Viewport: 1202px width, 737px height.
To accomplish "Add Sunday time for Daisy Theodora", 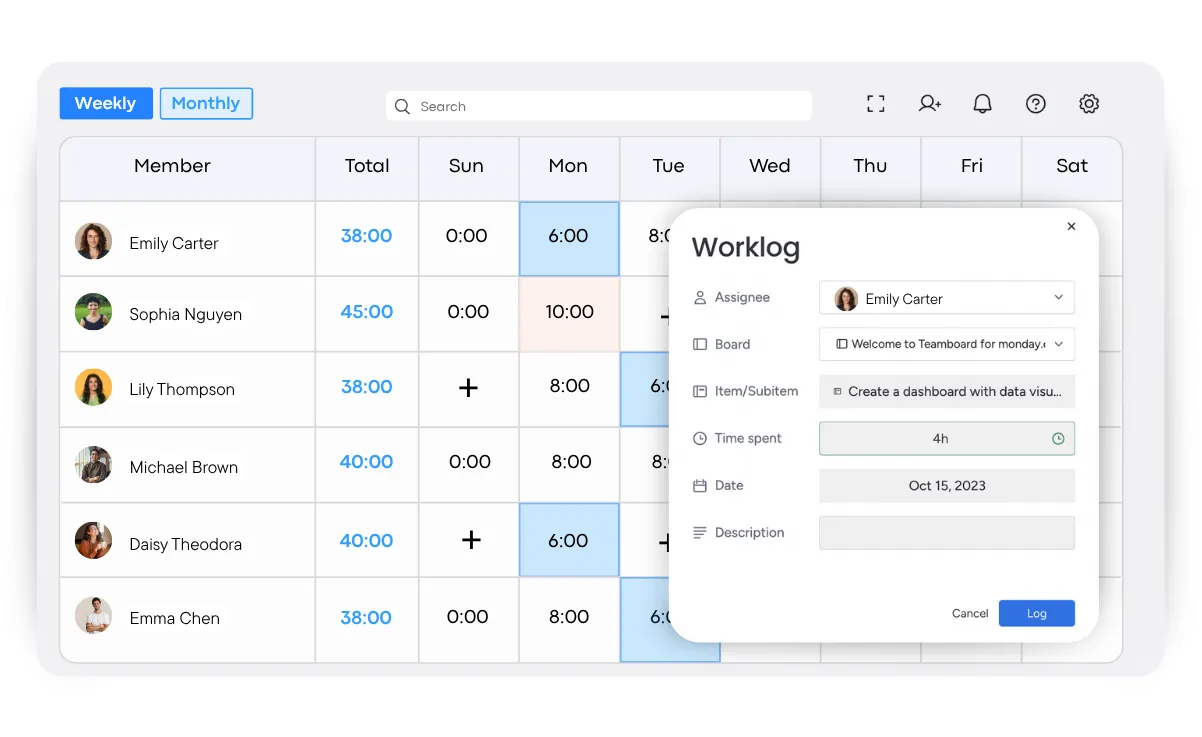I will tap(471, 540).
